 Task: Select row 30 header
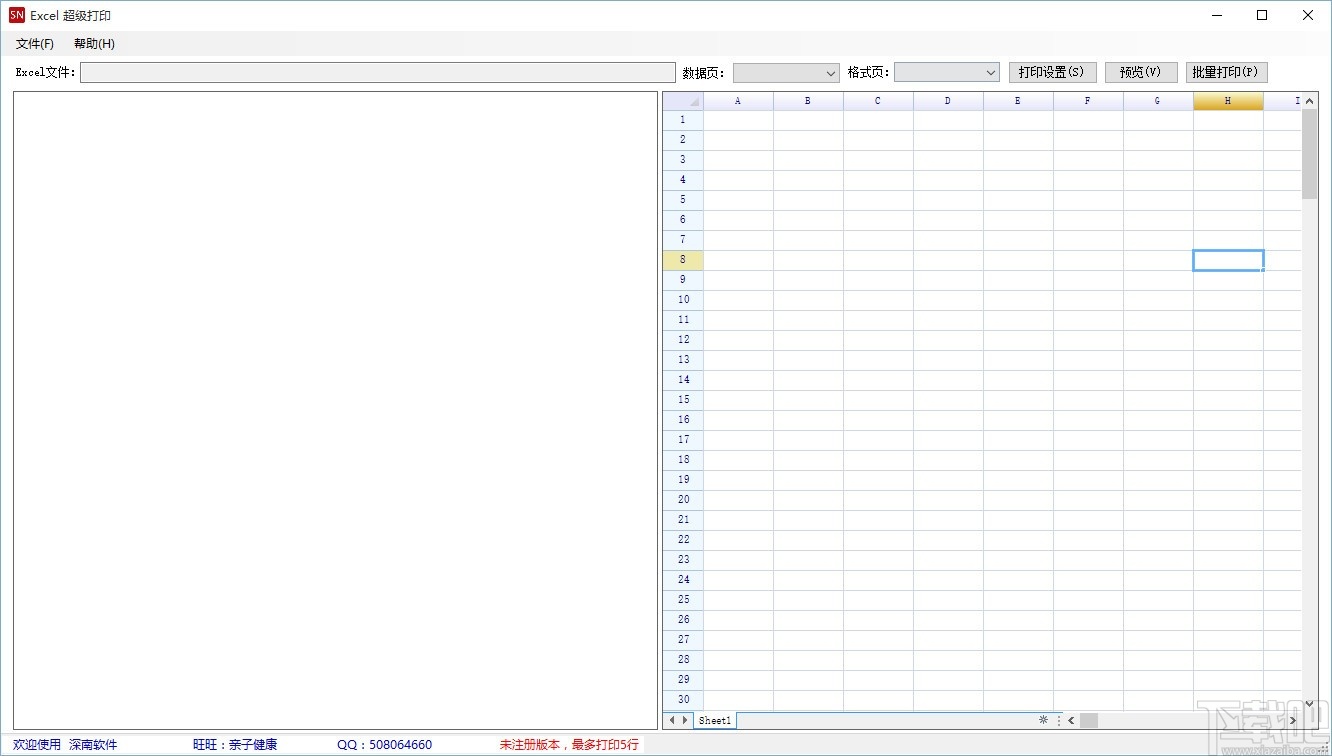[683, 700]
